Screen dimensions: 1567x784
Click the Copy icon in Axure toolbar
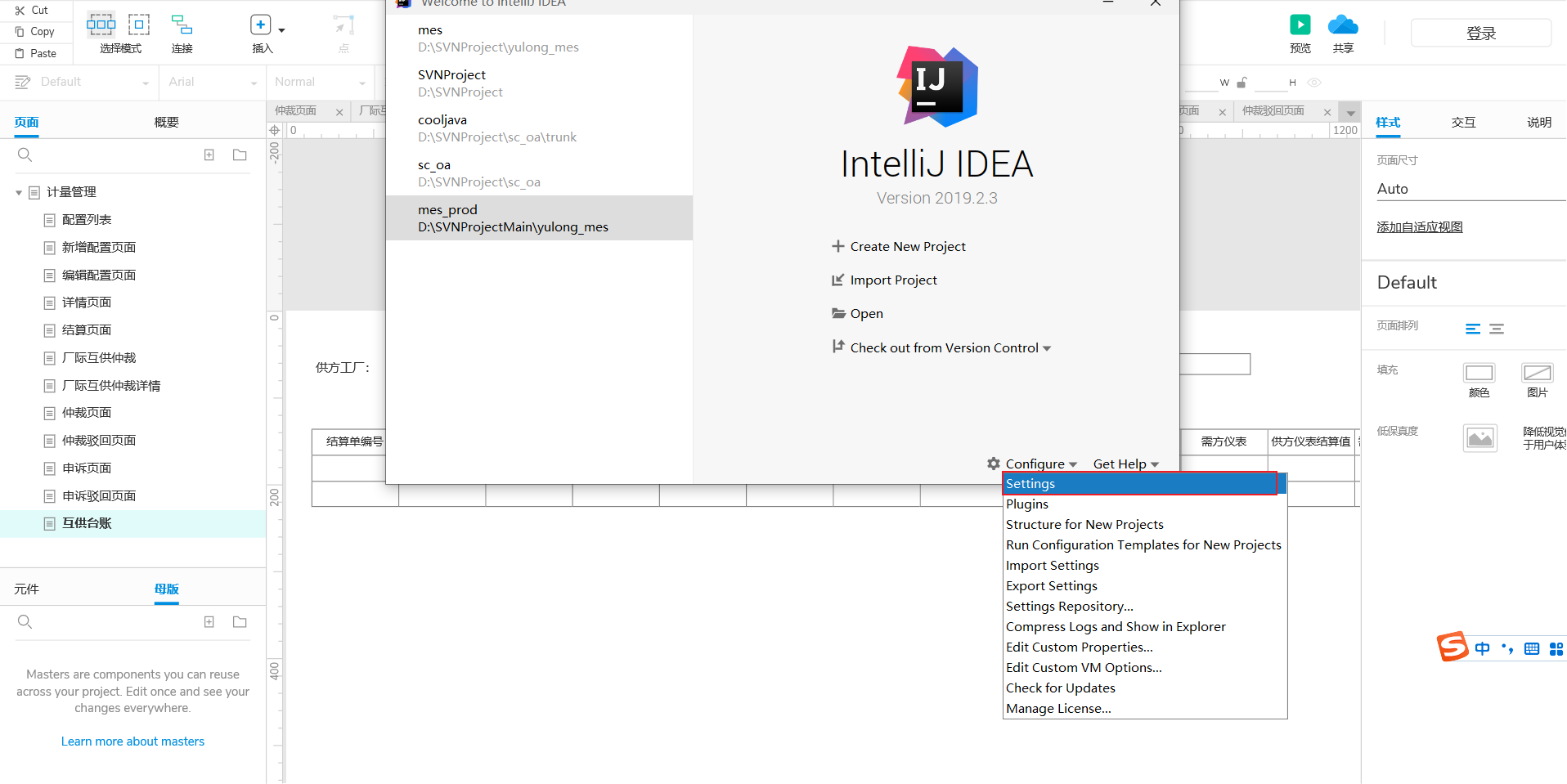click(20, 32)
